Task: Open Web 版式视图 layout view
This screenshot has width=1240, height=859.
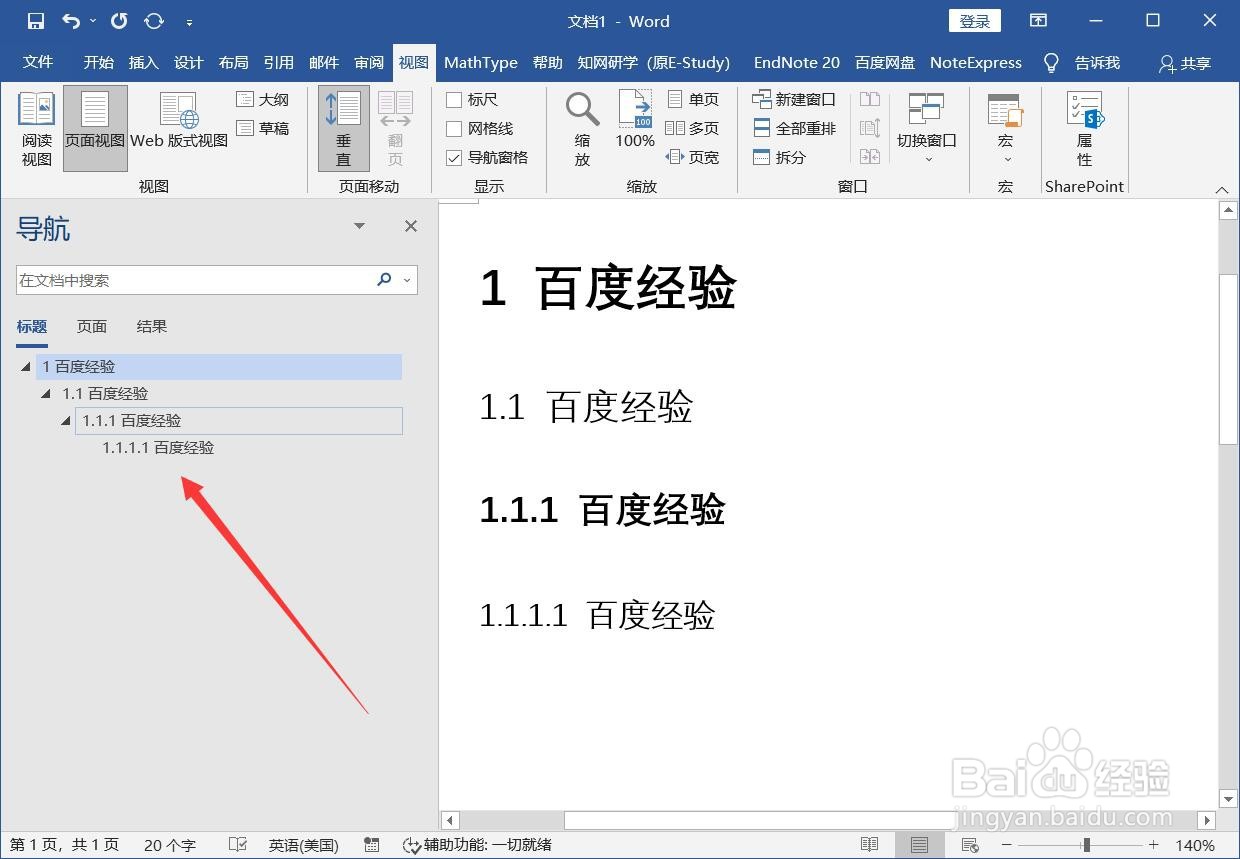Action: click(x=178, y=128)
